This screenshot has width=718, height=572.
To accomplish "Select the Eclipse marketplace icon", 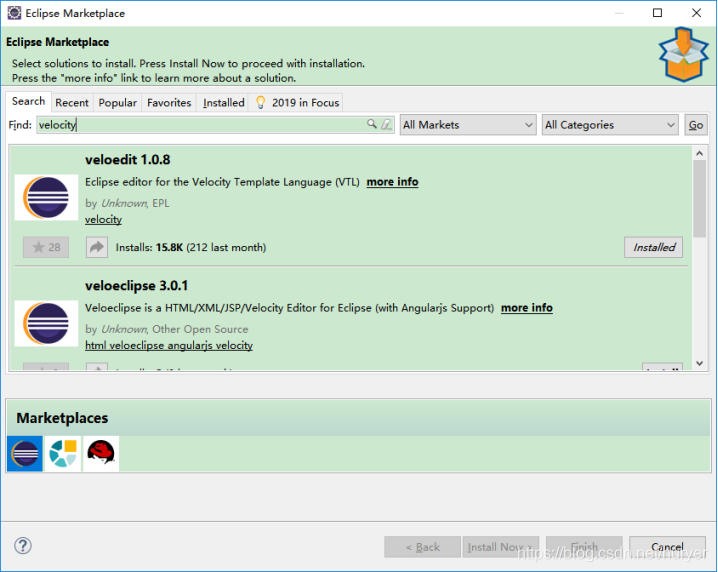I will pyautogui.click(x=25, y=454).
